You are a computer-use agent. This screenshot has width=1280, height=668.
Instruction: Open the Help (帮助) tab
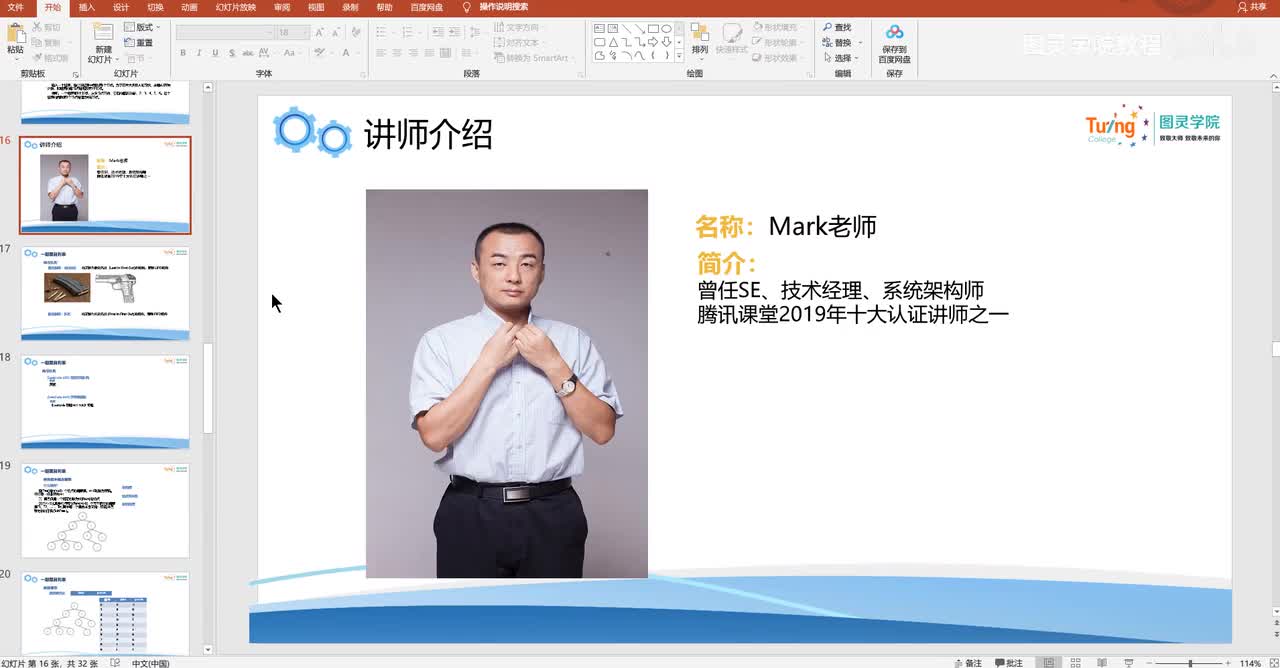click(x=384, y=7)
